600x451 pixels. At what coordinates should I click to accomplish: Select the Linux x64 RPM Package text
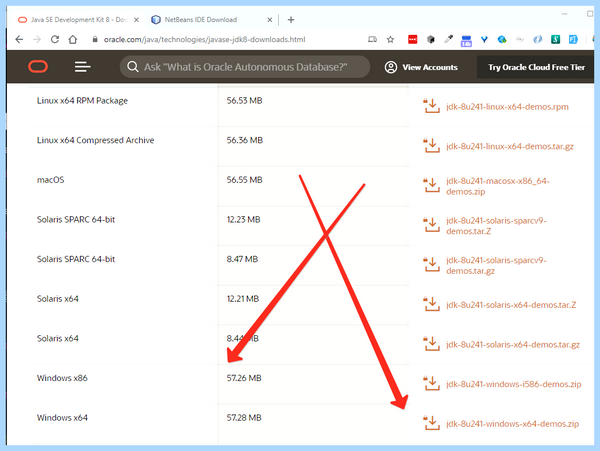(x=82, y=101)
